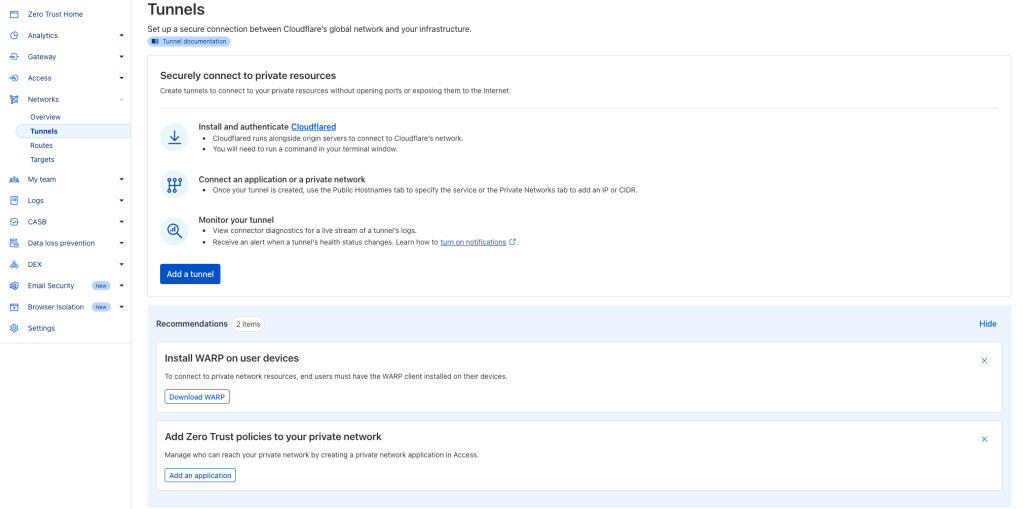Image resolution: width=1024 pixels, height=509 pixels.
Task: Go to Zero Trust Home
Action: click(55, 14)
